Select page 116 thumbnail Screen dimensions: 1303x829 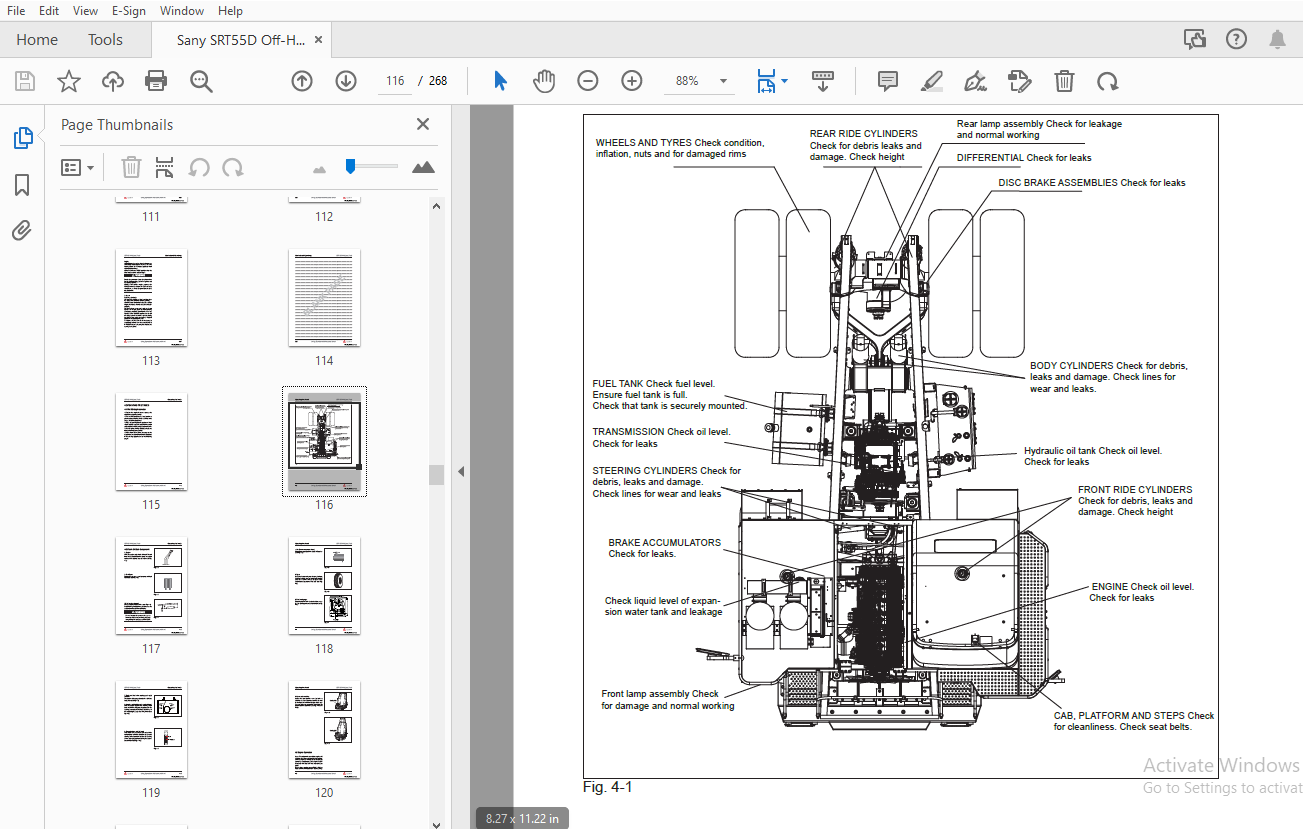click(x=324, y=441)
